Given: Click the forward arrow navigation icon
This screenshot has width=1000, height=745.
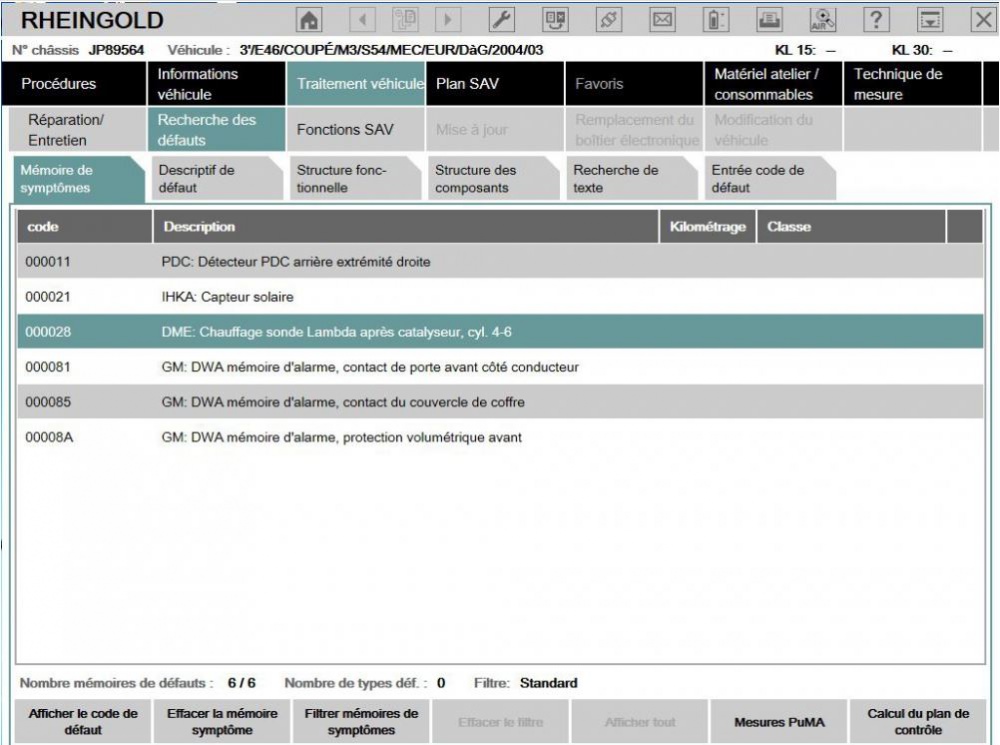Looking at the screenshot, I should pos(448,20).
